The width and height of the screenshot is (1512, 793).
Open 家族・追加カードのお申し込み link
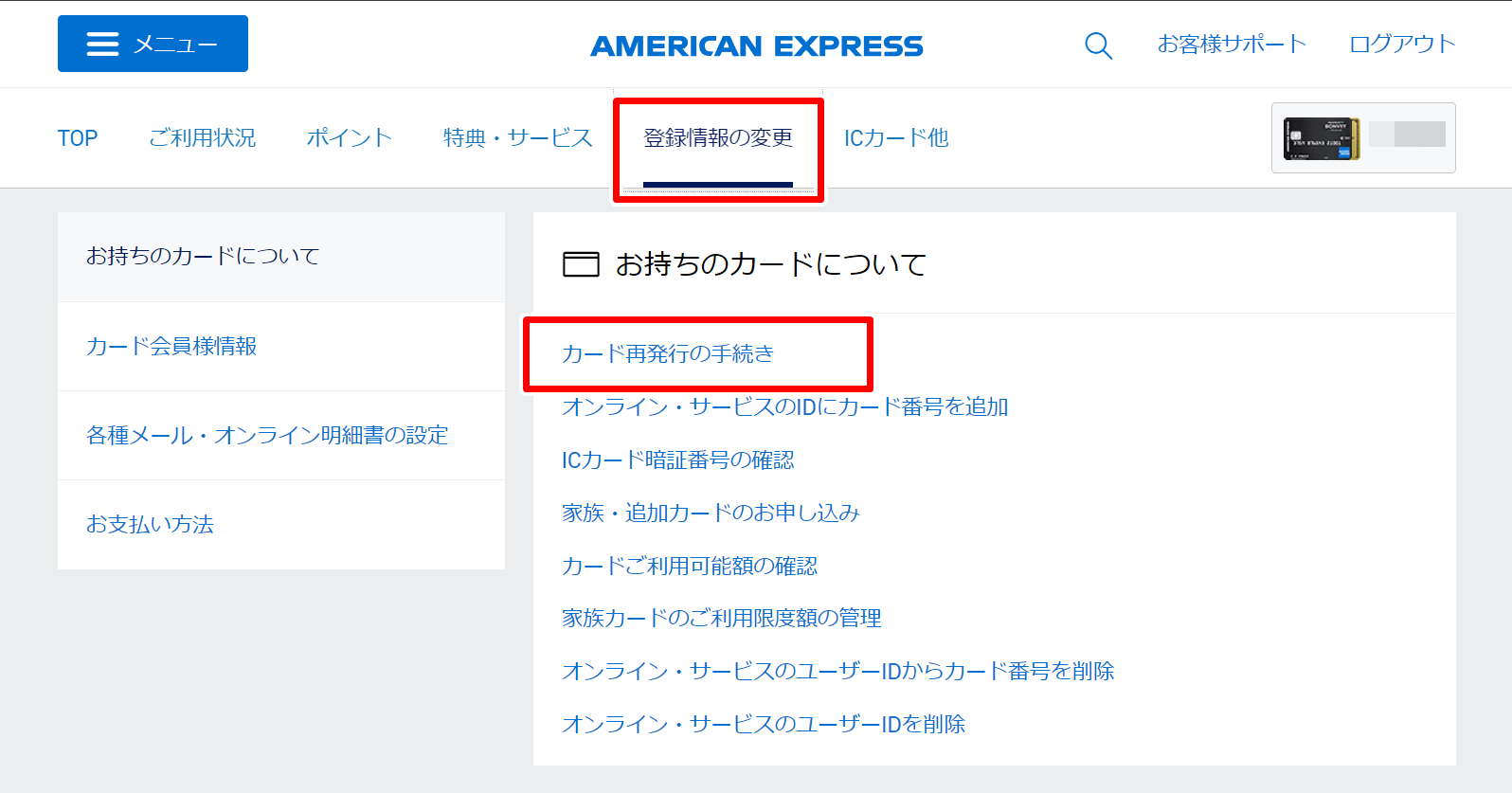point(711,514)
